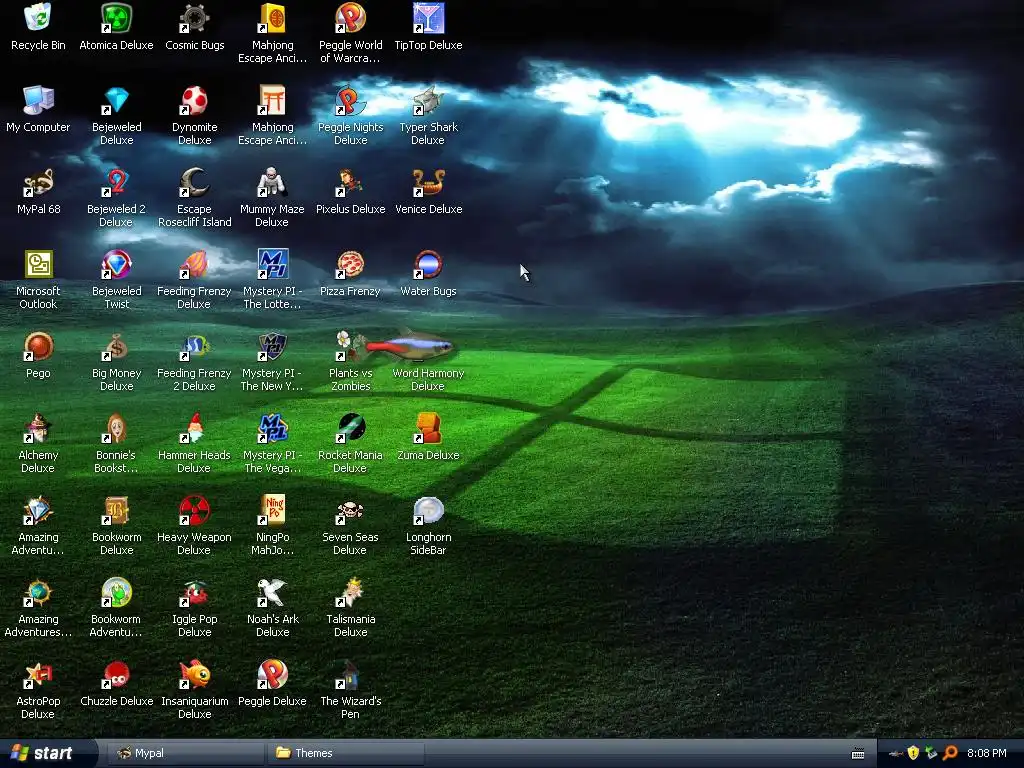This screenshot has width=1024, height=768.
Task: Select the Talismania Deluxe shortcut
Action: point(351,593)
